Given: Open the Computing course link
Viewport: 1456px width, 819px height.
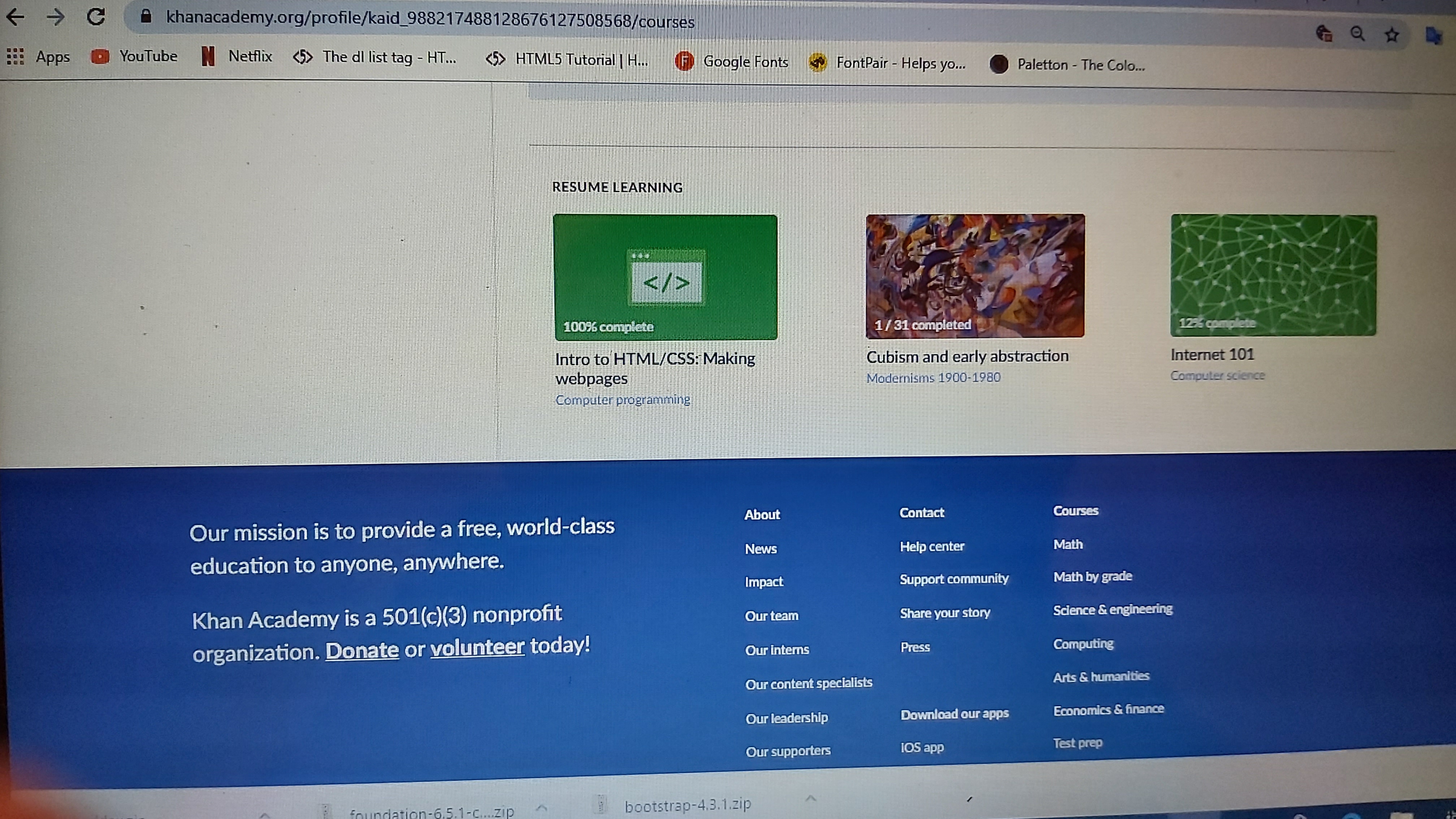Looking at the screenshot, I should [x=1084, y=644].
